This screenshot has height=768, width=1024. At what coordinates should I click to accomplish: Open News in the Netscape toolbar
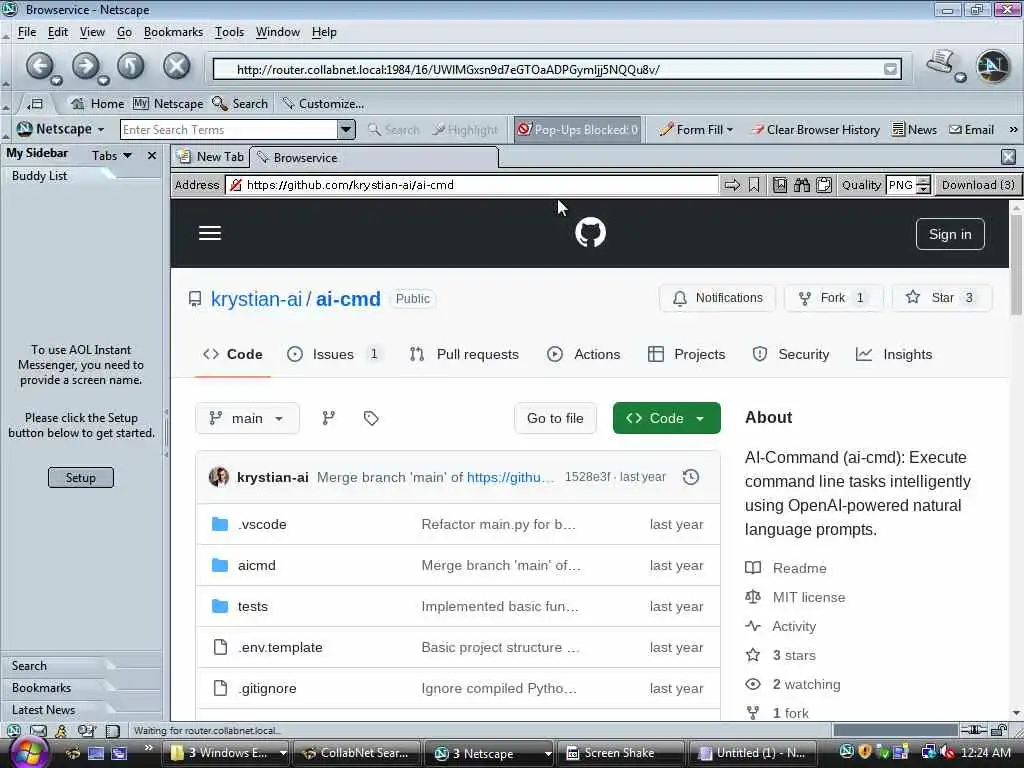pos(914,129)
